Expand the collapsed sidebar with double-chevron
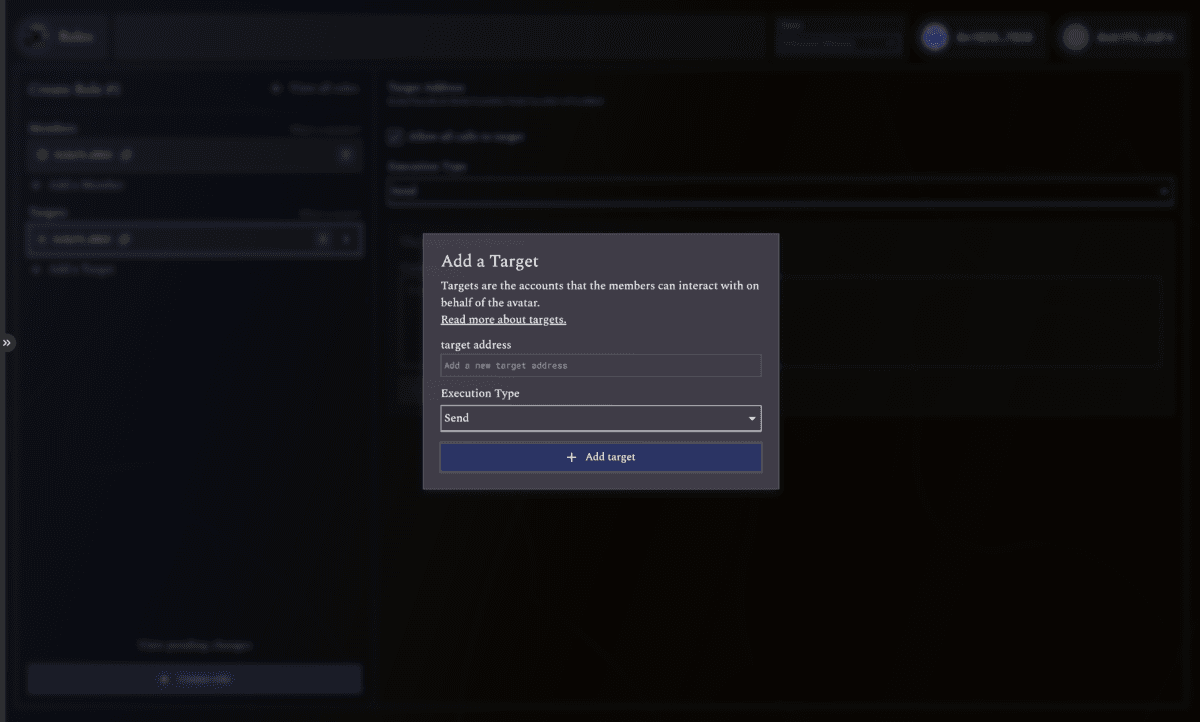 tap(7, 343)
